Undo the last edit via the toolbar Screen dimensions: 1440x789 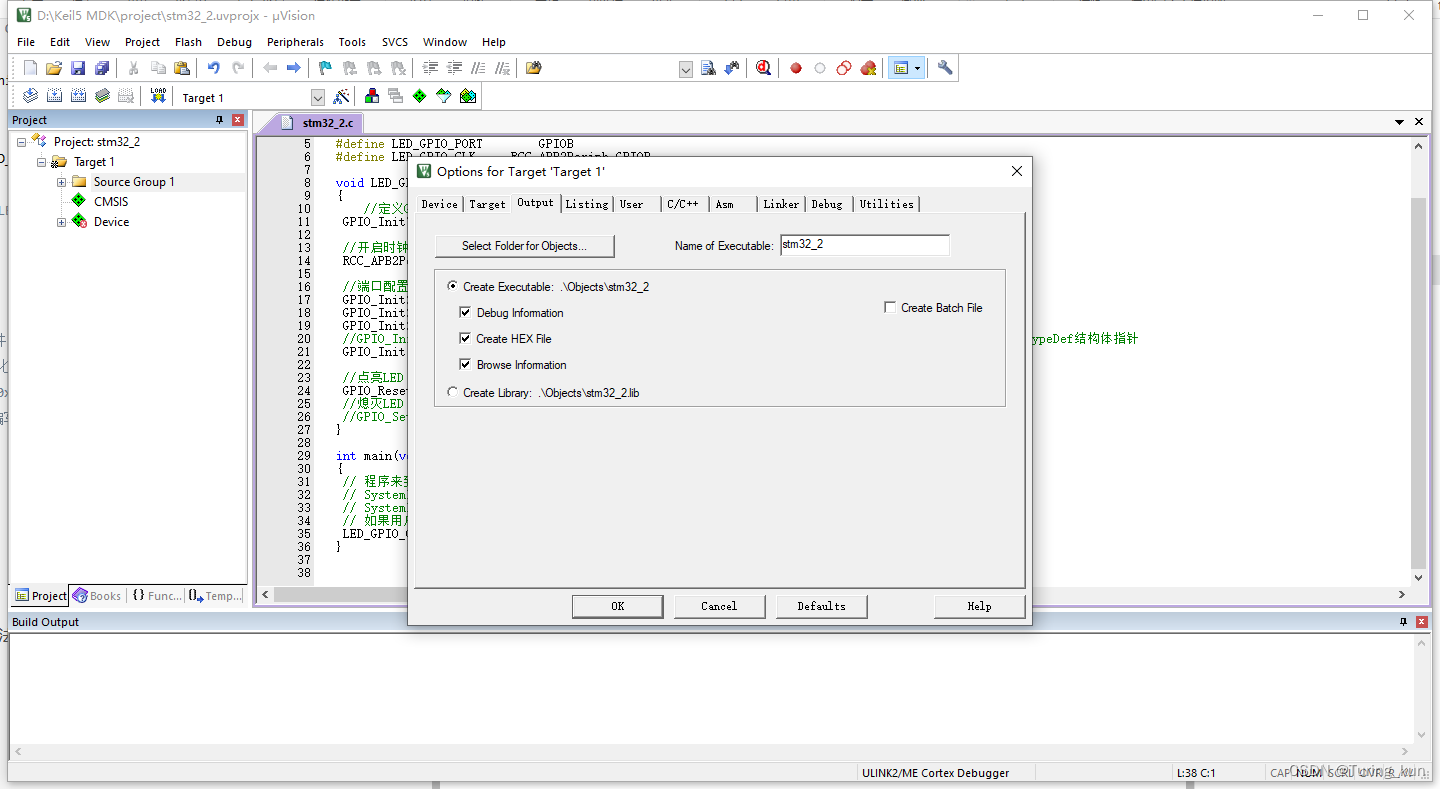tap(213, 68)
